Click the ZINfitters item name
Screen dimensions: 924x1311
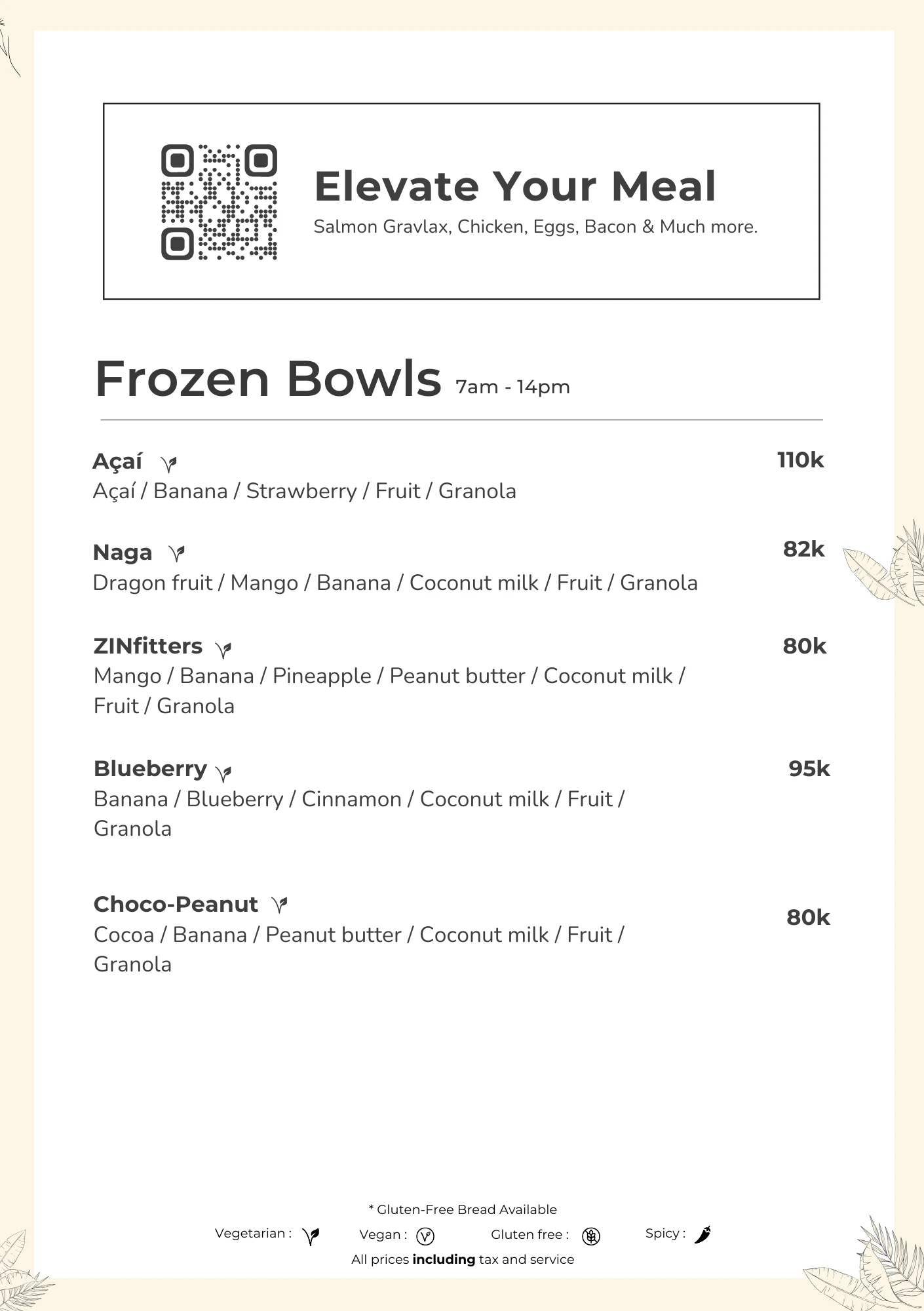coord(148,646)
